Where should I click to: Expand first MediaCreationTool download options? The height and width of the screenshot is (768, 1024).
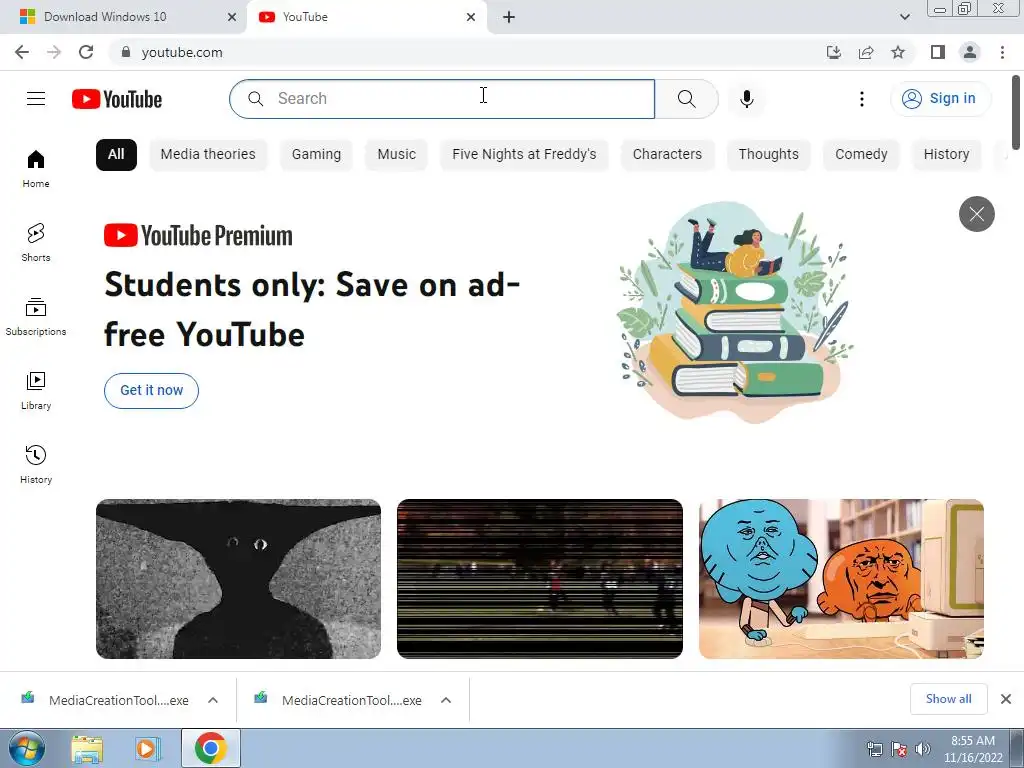(213, 700)
